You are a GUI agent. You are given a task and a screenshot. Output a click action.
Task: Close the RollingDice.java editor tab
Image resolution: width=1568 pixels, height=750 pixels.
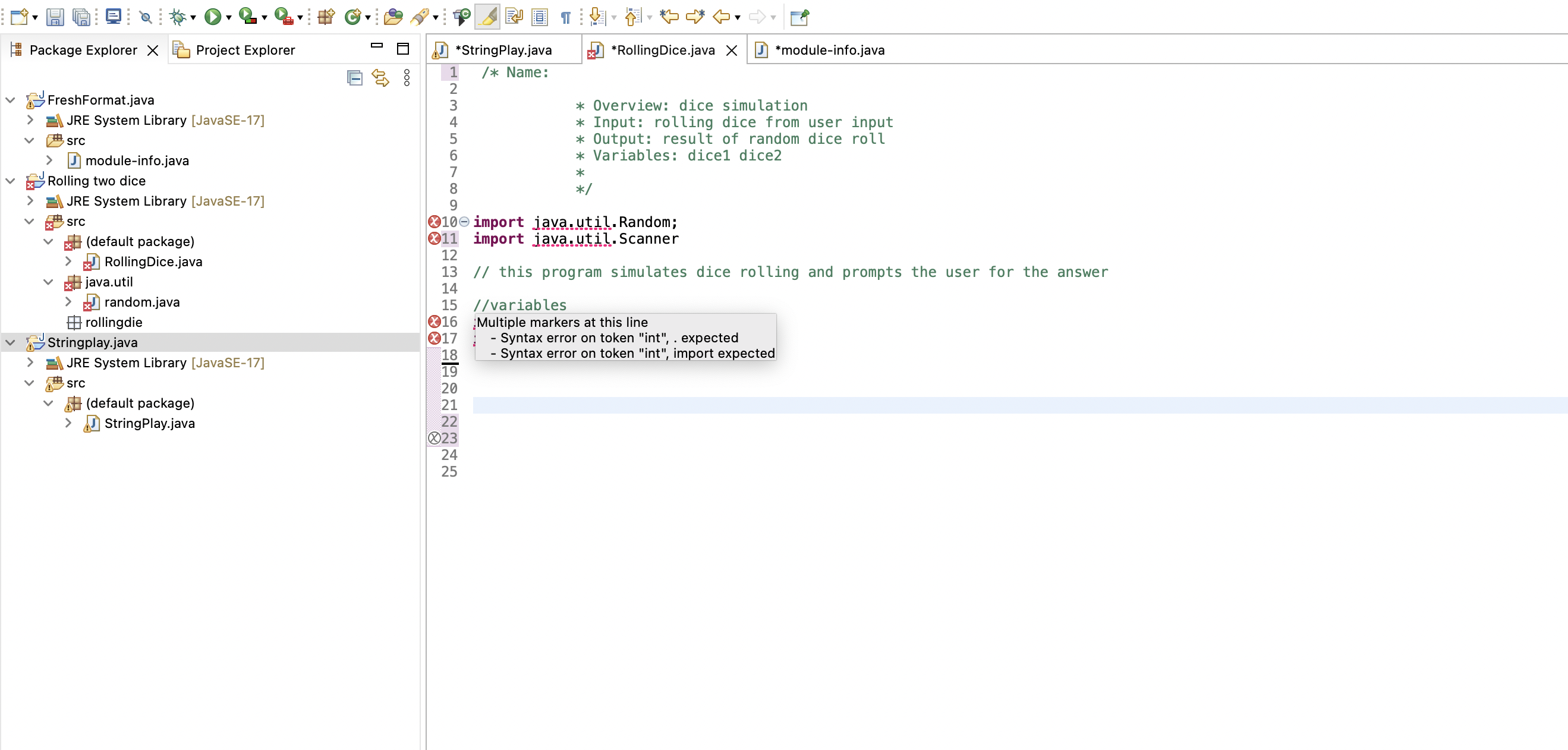point(732,50)
